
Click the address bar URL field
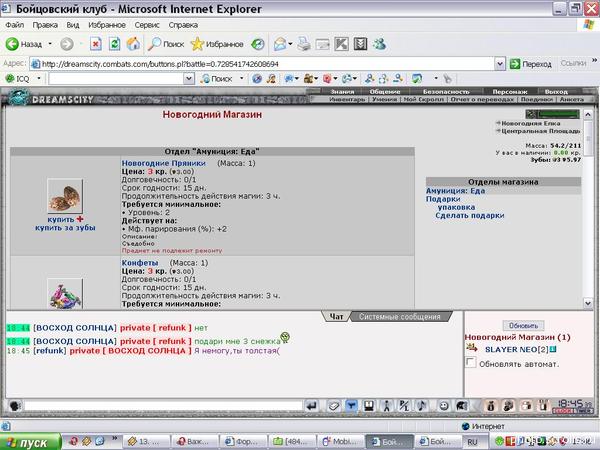[x=262, y=64]
